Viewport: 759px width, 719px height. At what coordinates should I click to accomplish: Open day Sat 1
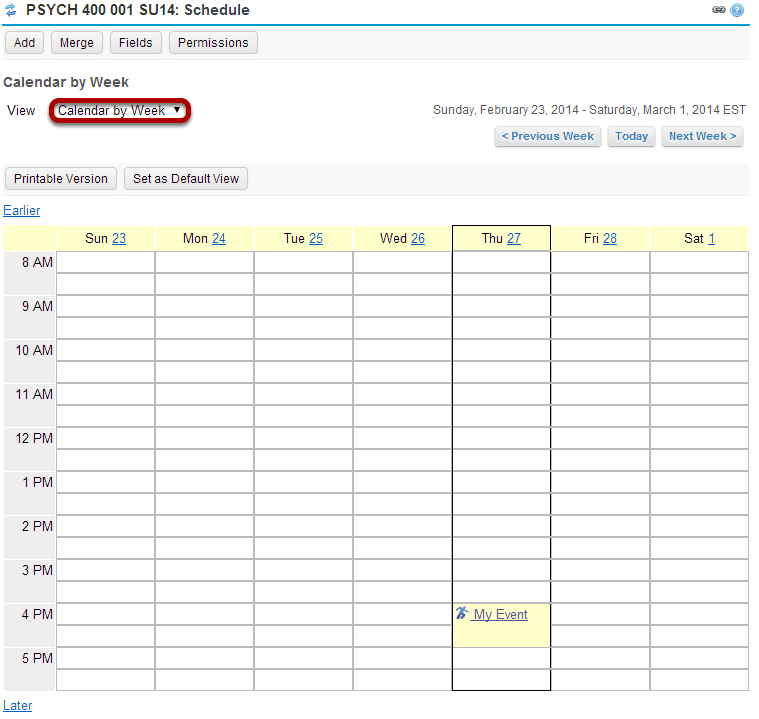tap(711, 239)
